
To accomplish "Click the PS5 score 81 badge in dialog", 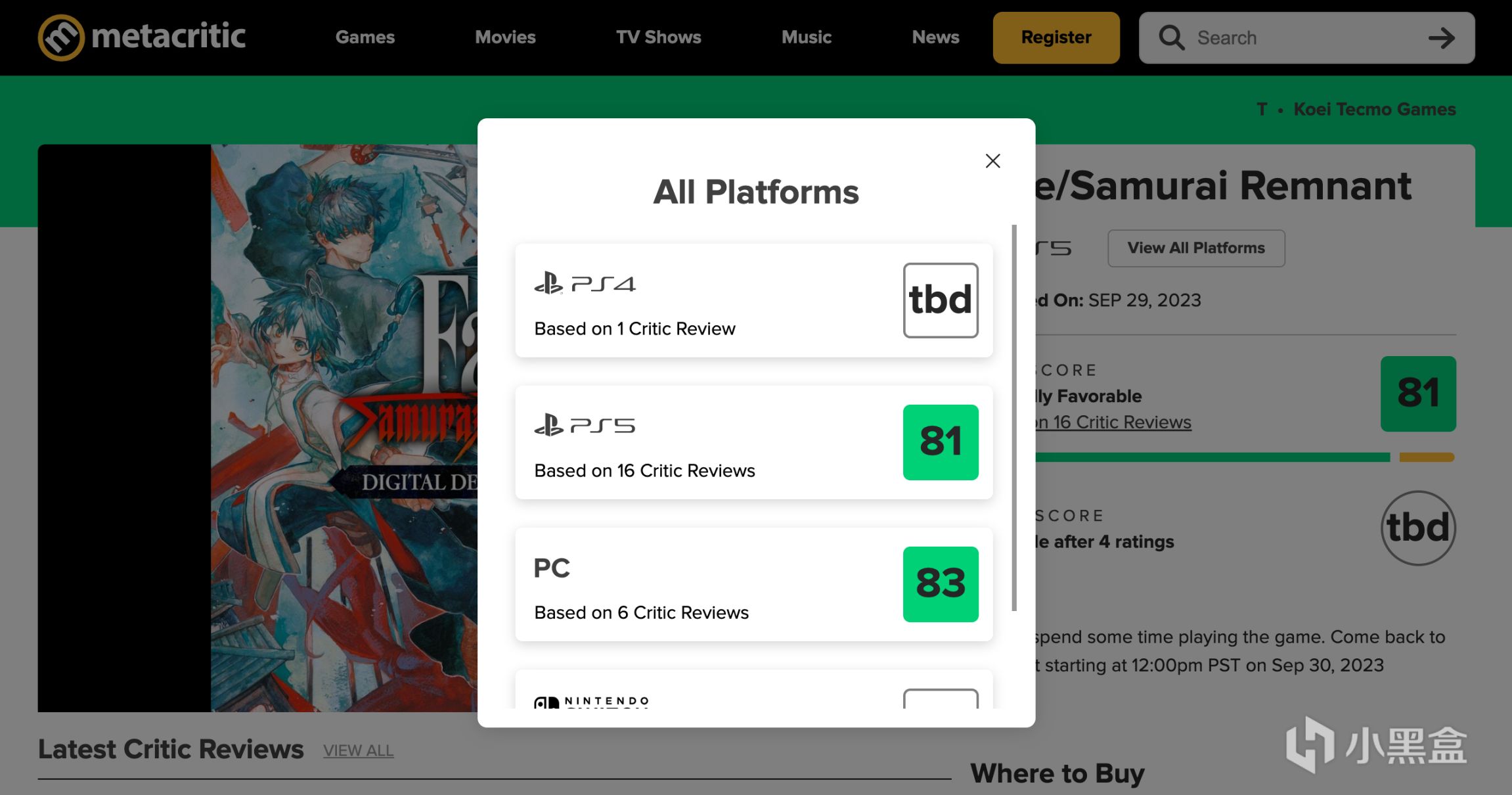I will (941, 442).
